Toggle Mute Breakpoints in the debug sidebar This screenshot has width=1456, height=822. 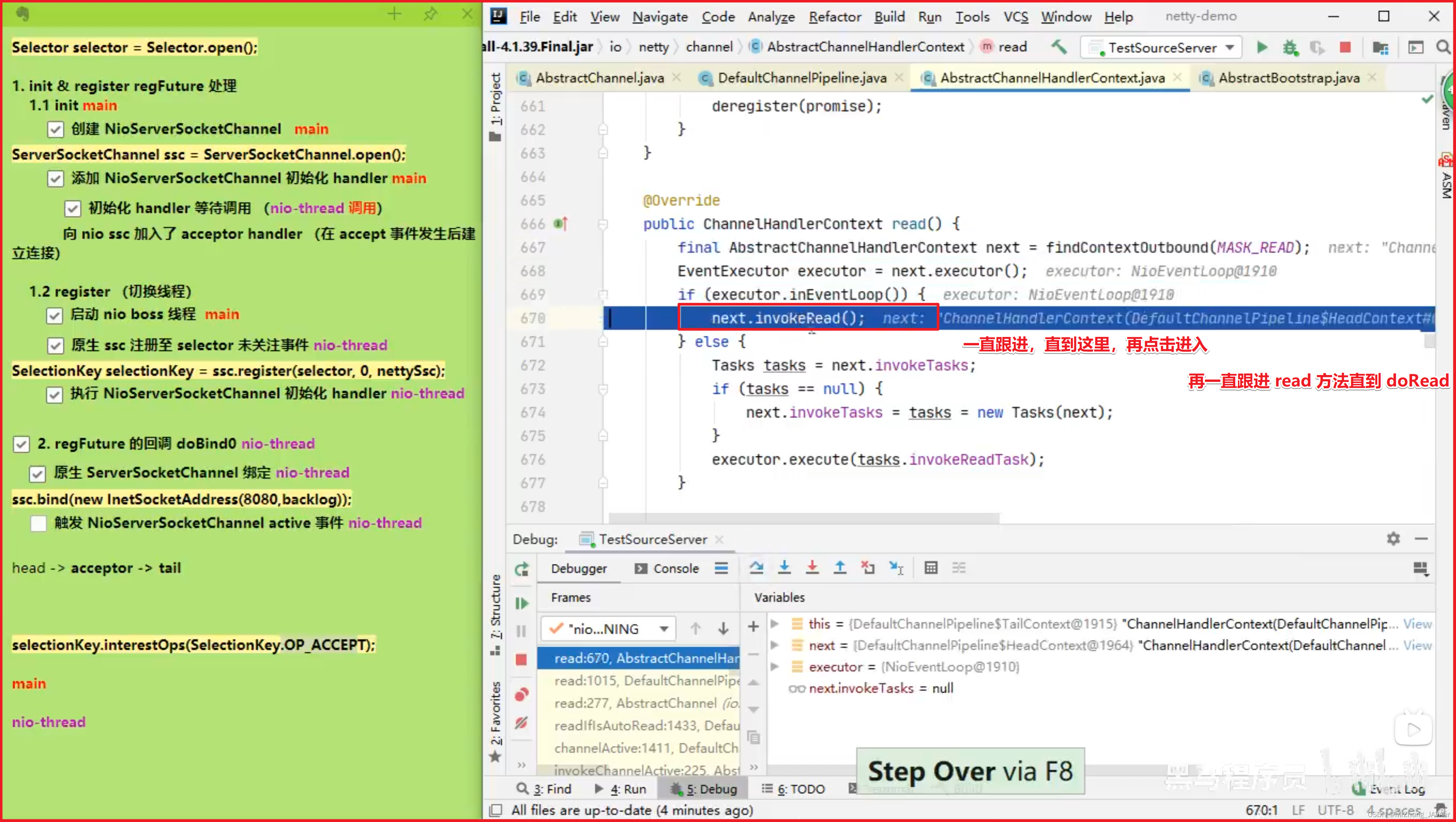click(x=522, y=723)
